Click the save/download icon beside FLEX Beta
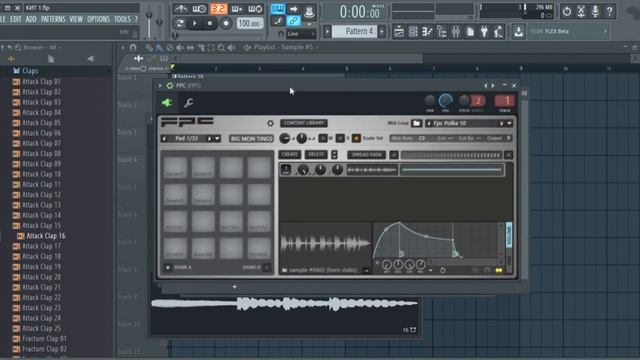 tap(518, 31)
